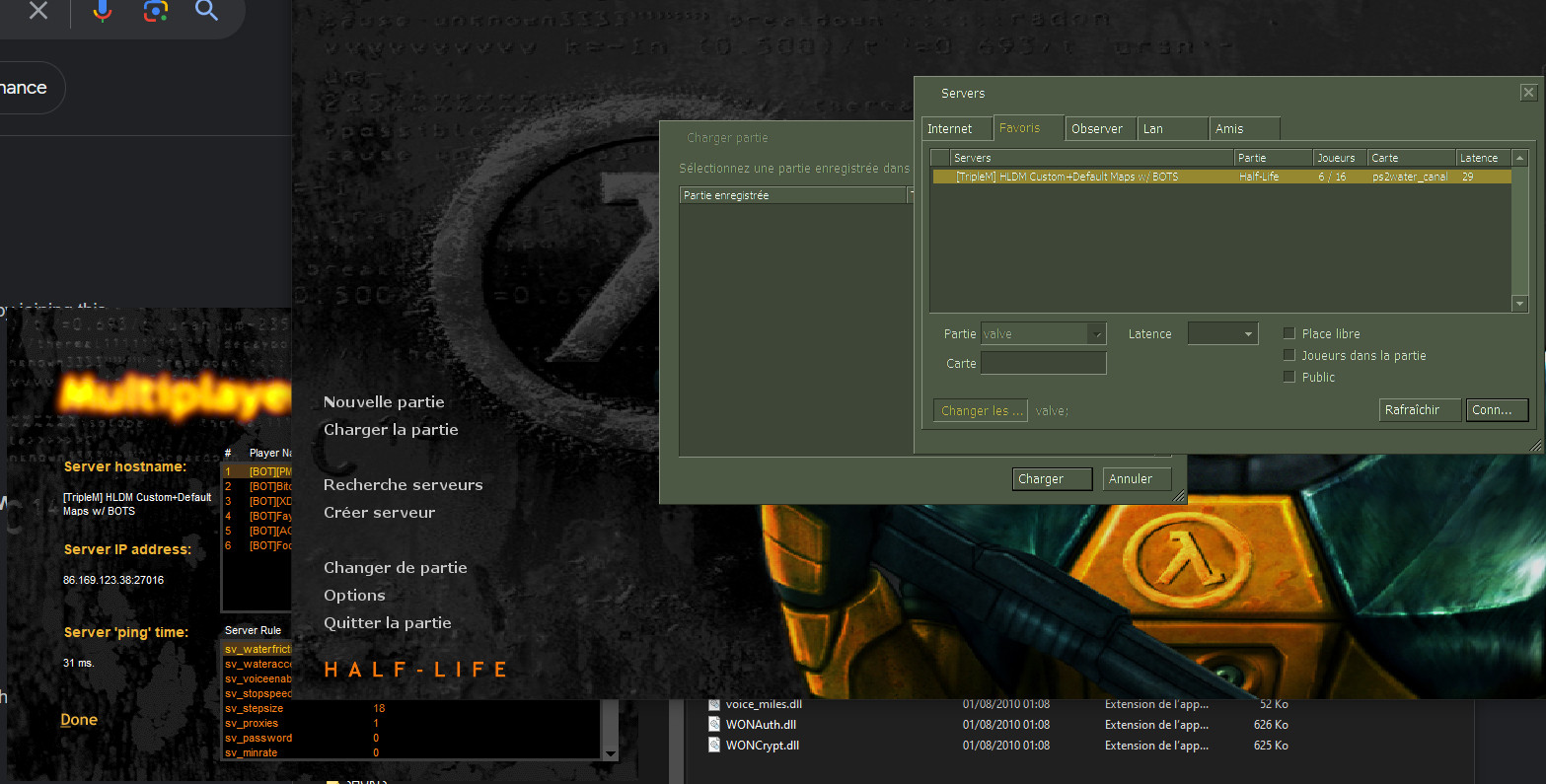Open the Amis tab
The image size is (1546, 784).
1244,128
